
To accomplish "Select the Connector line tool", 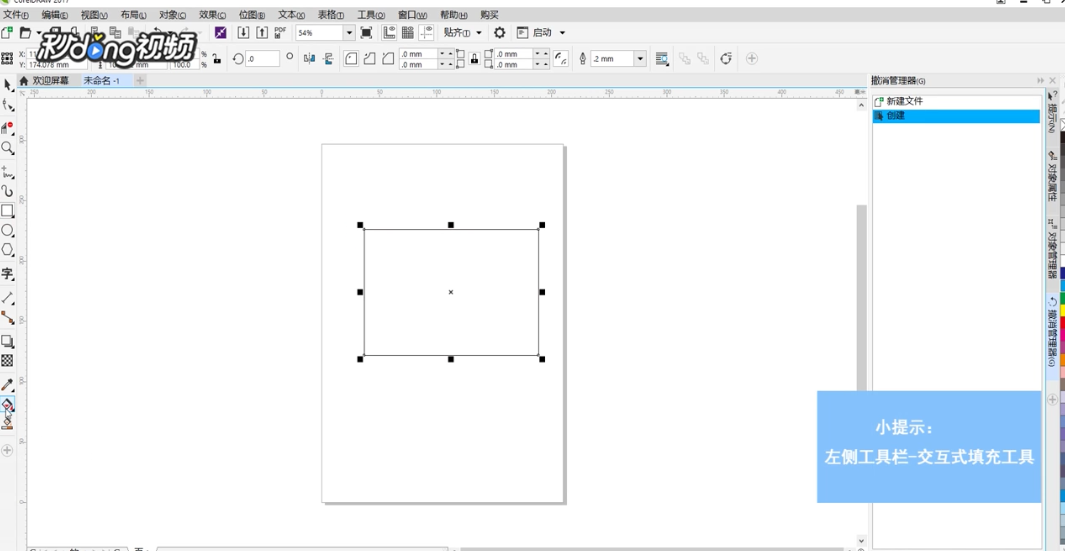I will coord(7,317).
